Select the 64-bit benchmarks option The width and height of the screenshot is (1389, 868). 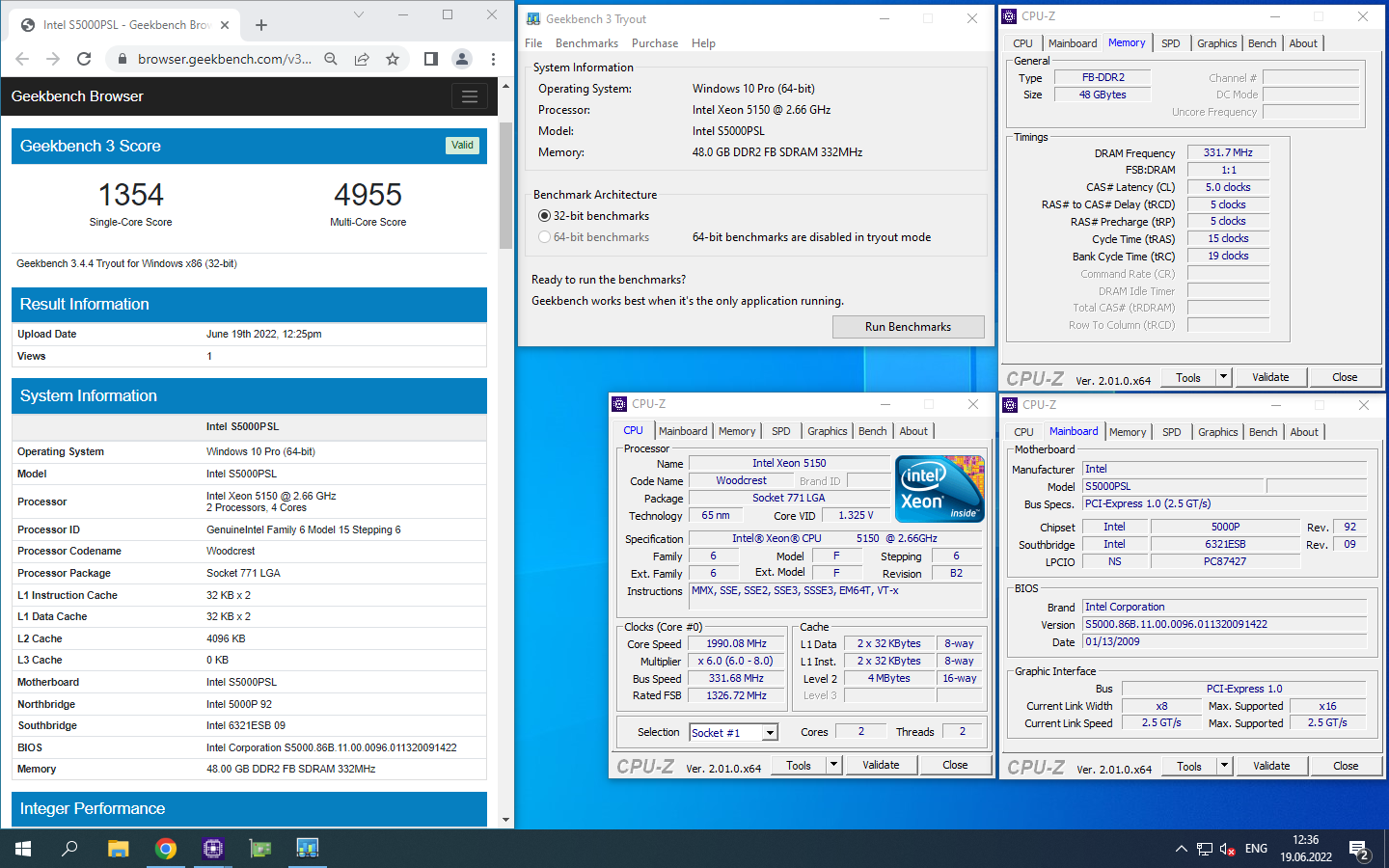pos(593,237)
